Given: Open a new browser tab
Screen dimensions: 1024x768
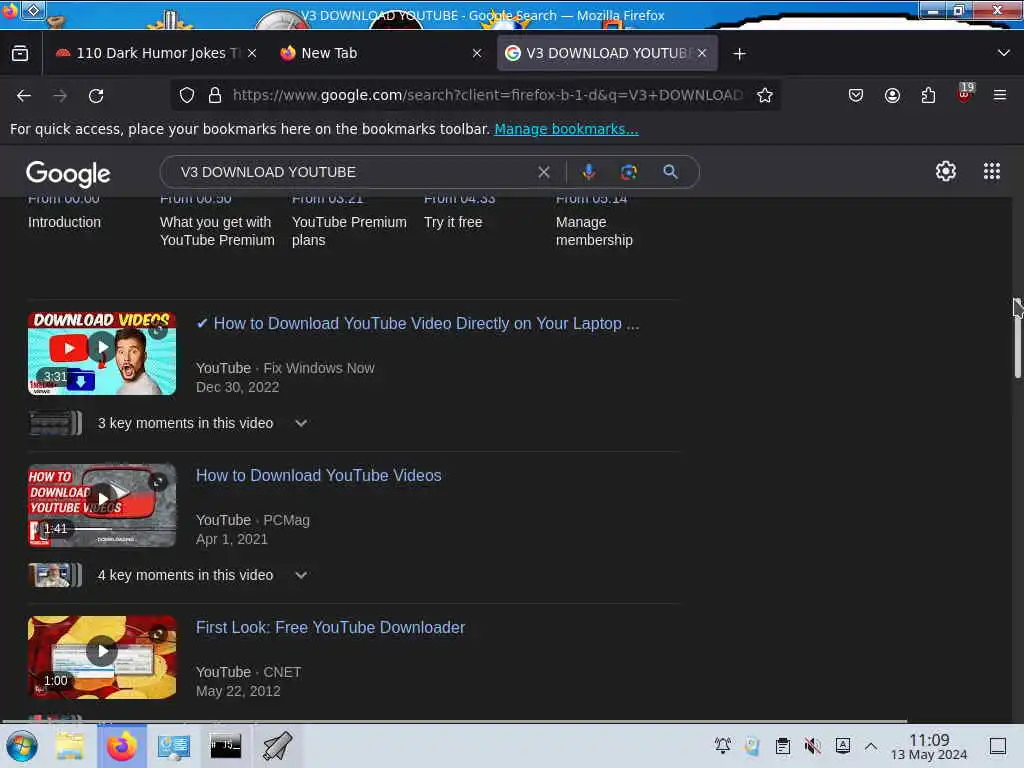Looking at the screenshot, I should (x=739, y=54).
